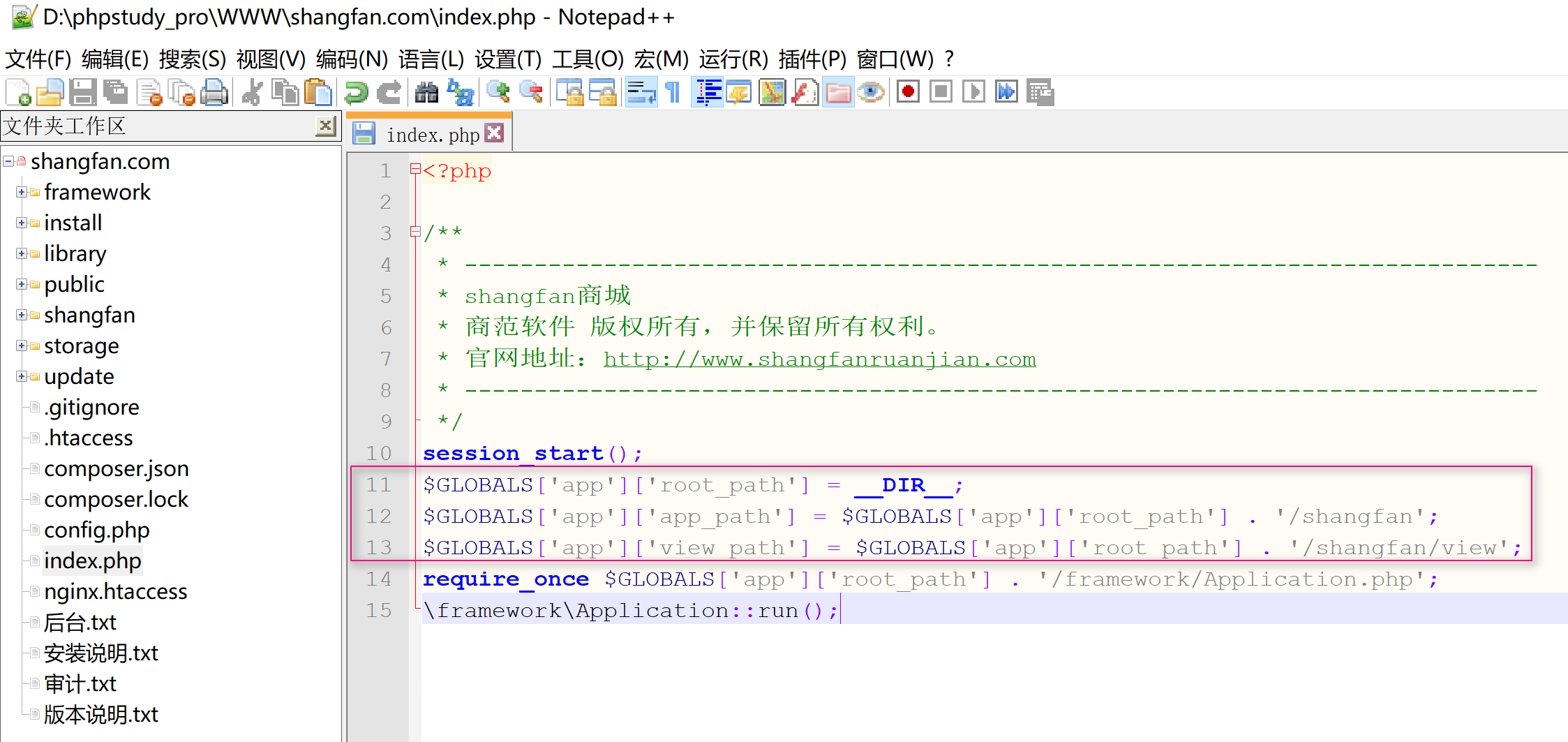1568x742 pixels.
Task: Open Find with the binoculars icon
Action: click(x=426, y=92)
